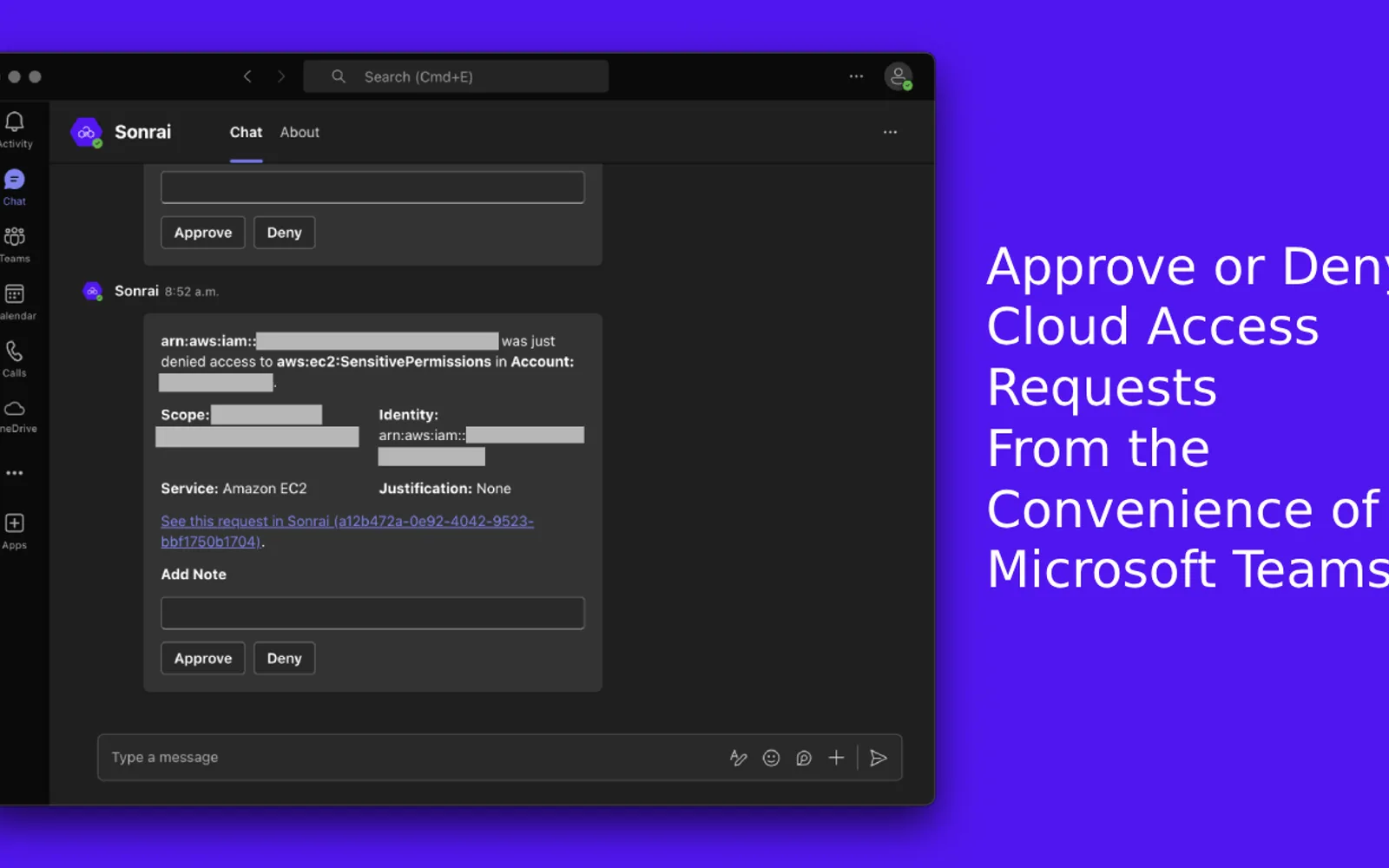The width and height of the screenshot is (1389, 868).
Task: Click Deny in the upper card
Action: pyautogui.click(x=284, y=233)
